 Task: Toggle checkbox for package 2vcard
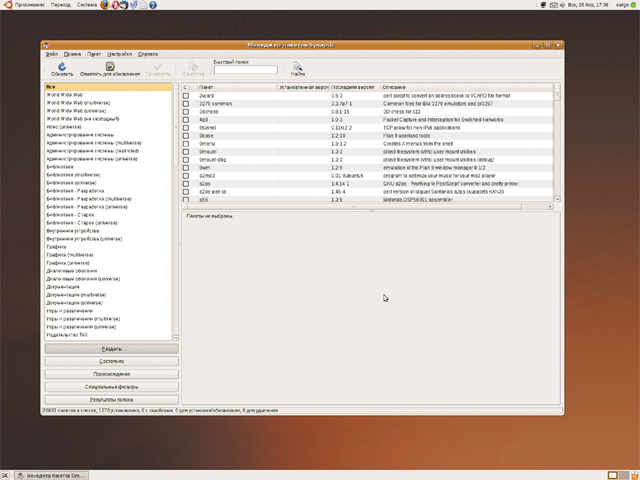tap(186, 96)
